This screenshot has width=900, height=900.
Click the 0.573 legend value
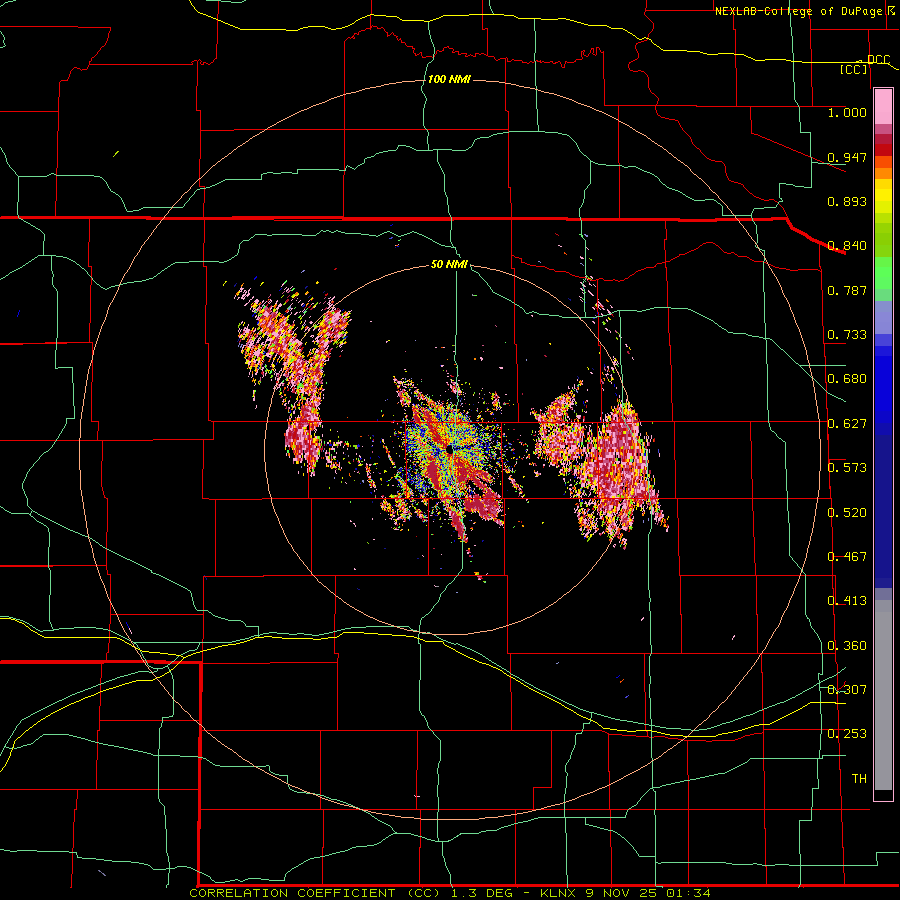click(x=847, y=468)
